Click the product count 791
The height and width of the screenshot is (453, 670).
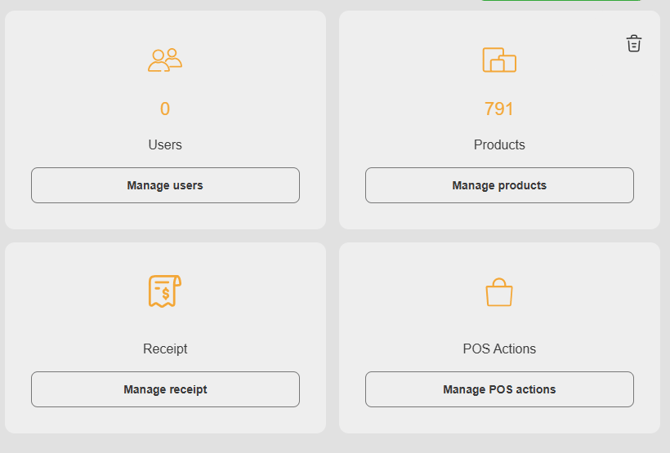tap(499, 109)
